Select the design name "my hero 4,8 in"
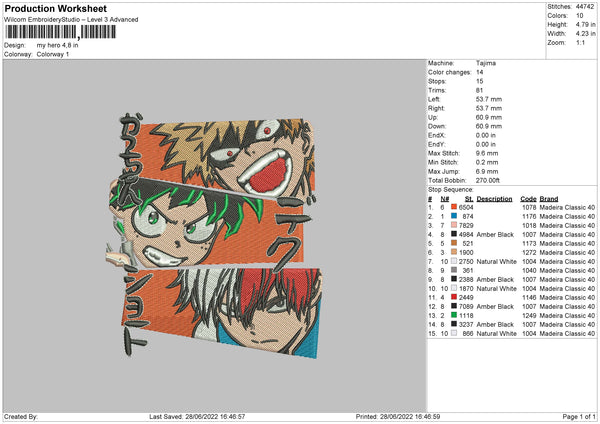Viewport: 600px width, 424px height. tap(57, 45)
